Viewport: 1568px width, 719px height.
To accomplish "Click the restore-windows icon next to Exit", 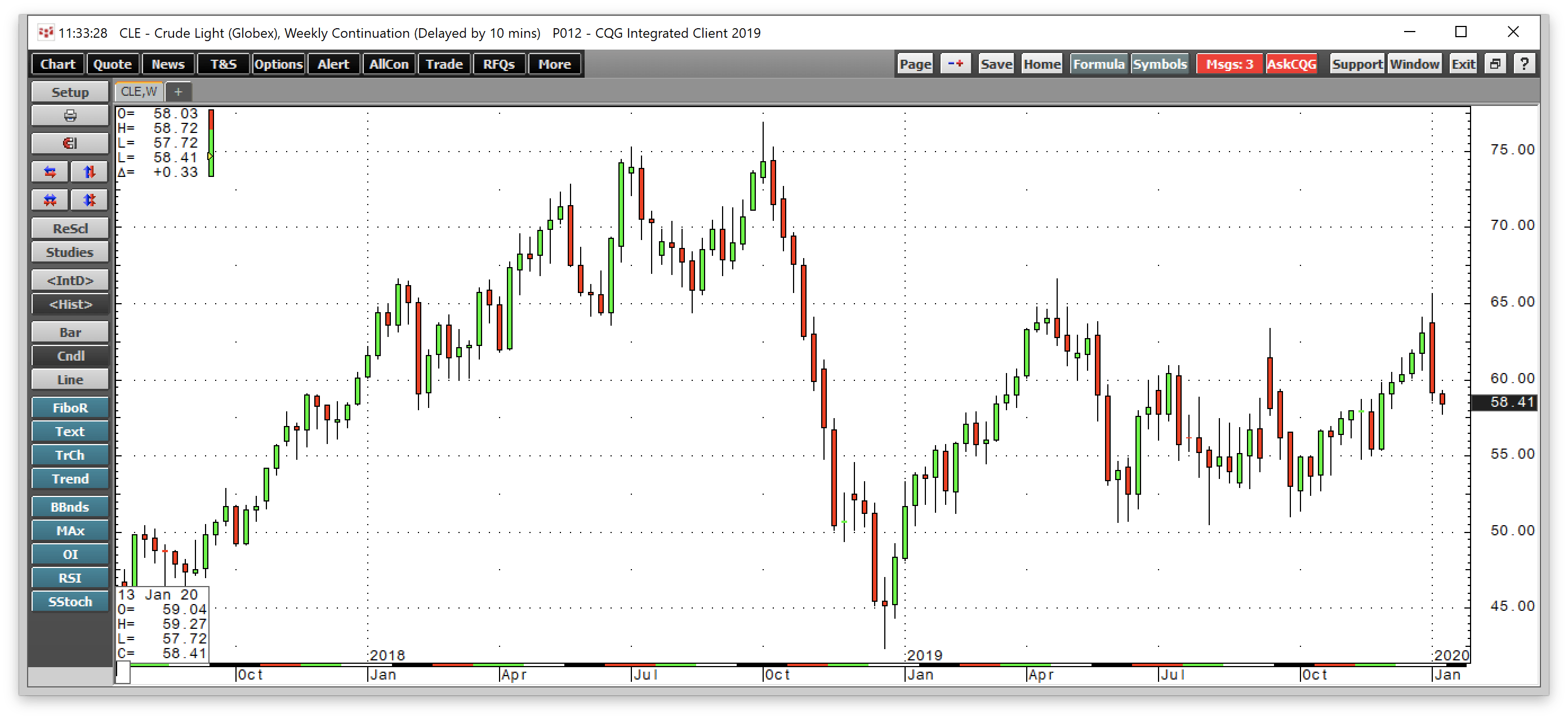I will pos(1495,64).
